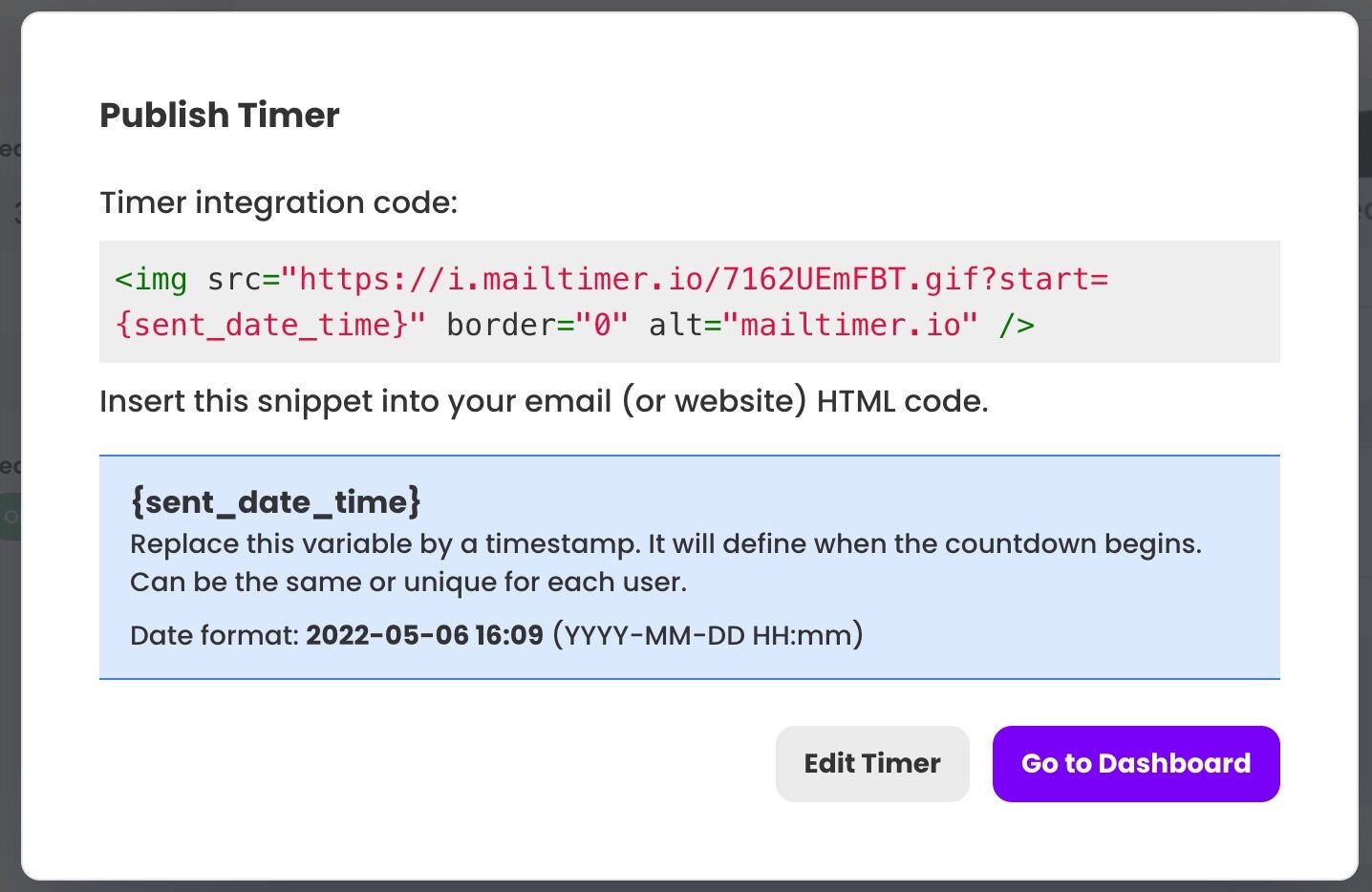This screenshot has height=892, width=1372.
Task: Click the example date 2022-05-06 16:09
Action: pyautogui.click(x=424, y=635)
